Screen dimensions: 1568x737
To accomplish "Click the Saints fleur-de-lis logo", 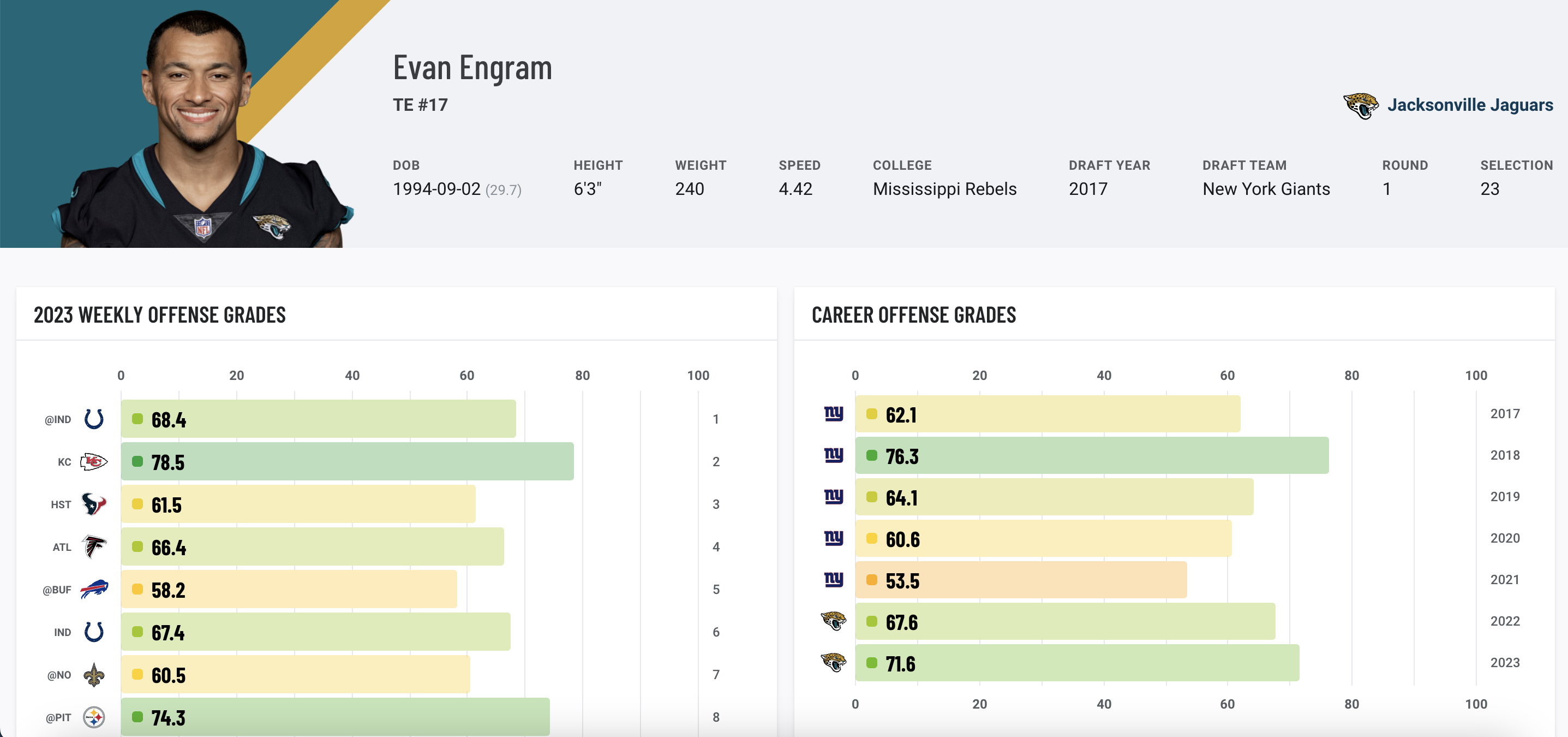I will click(x=94, y=674).
